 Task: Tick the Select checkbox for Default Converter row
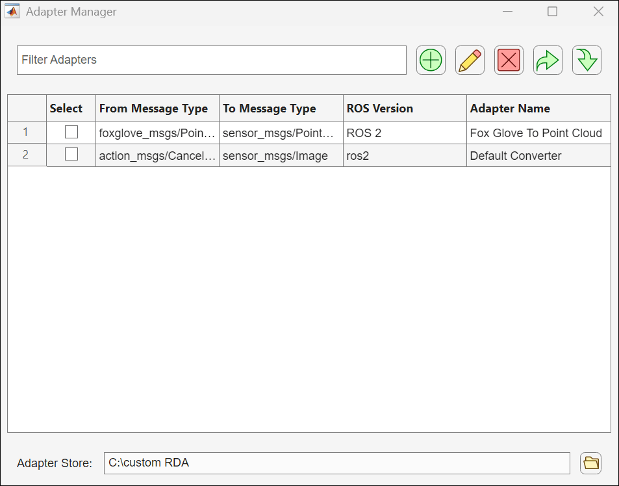(71, 154)
